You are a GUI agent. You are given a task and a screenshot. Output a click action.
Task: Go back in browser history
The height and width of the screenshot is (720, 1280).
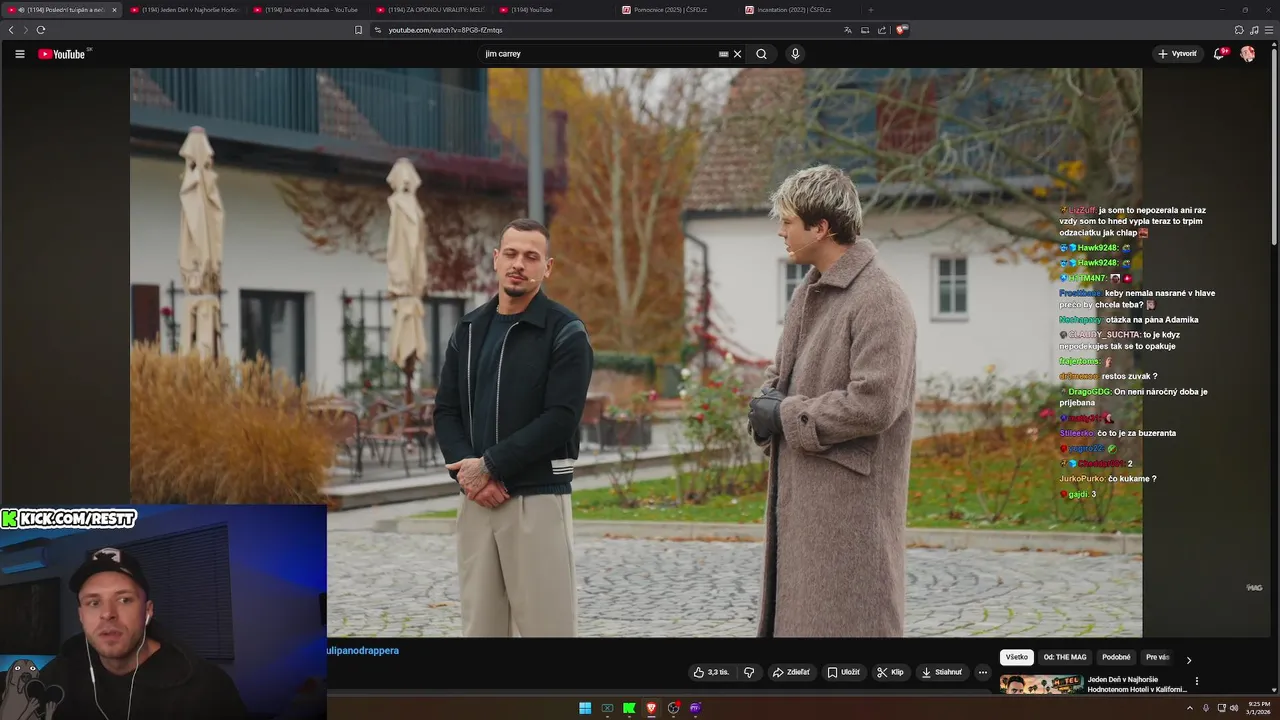(11, 30)
